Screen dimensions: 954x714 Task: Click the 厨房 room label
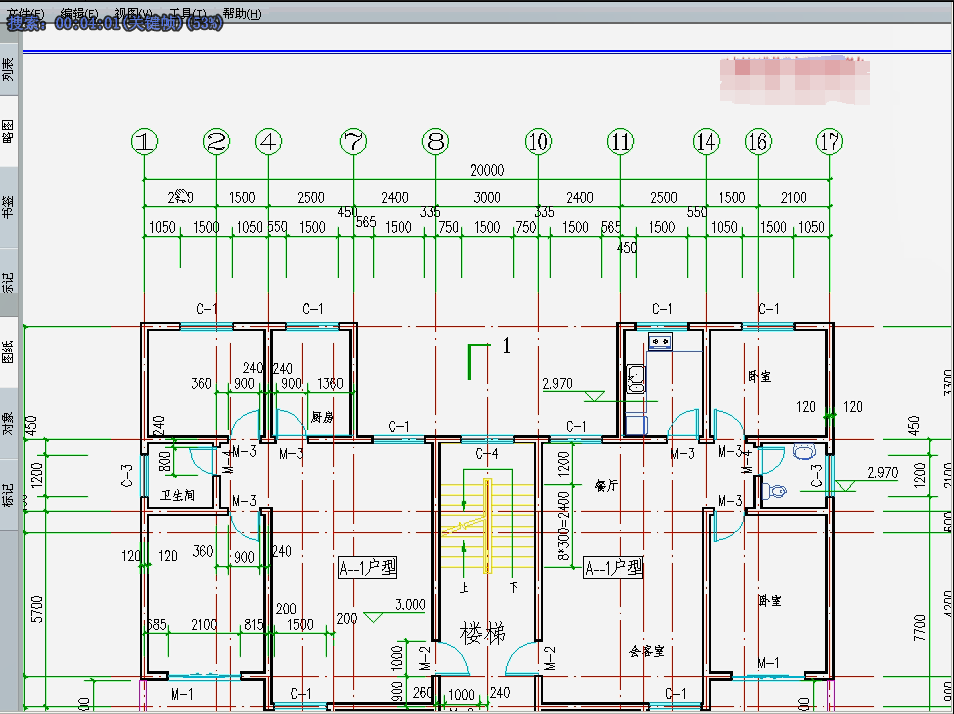point(322,417)
